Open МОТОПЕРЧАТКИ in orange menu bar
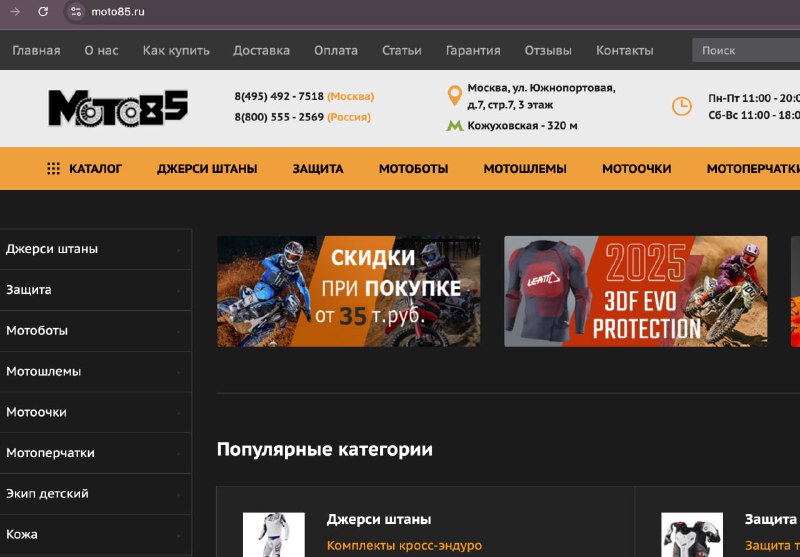 (x=753, y=169)
